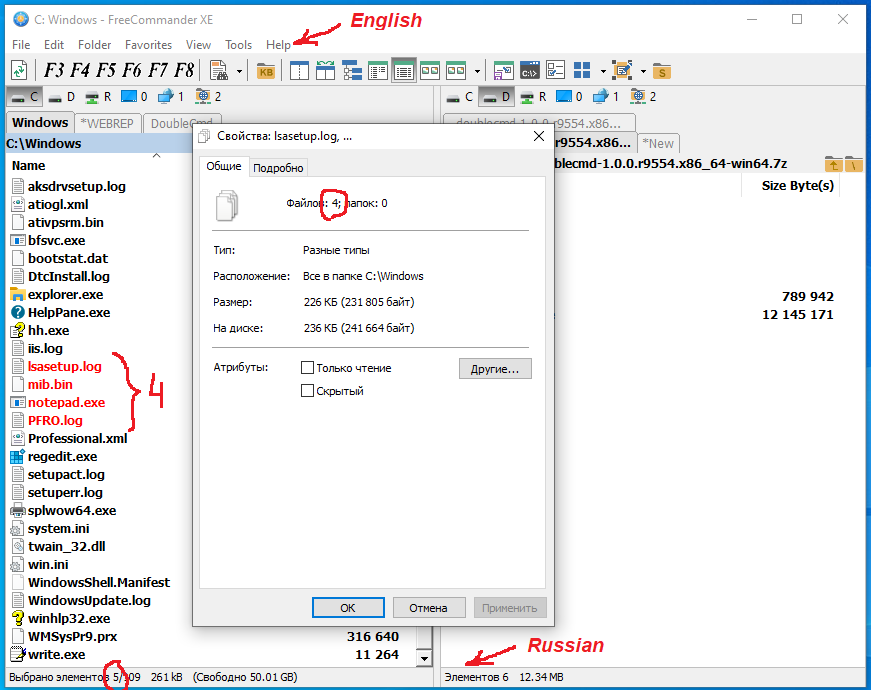Open the View menu
Image resolution: width=871 pixels, height=690 pixels.
(198, 44)
